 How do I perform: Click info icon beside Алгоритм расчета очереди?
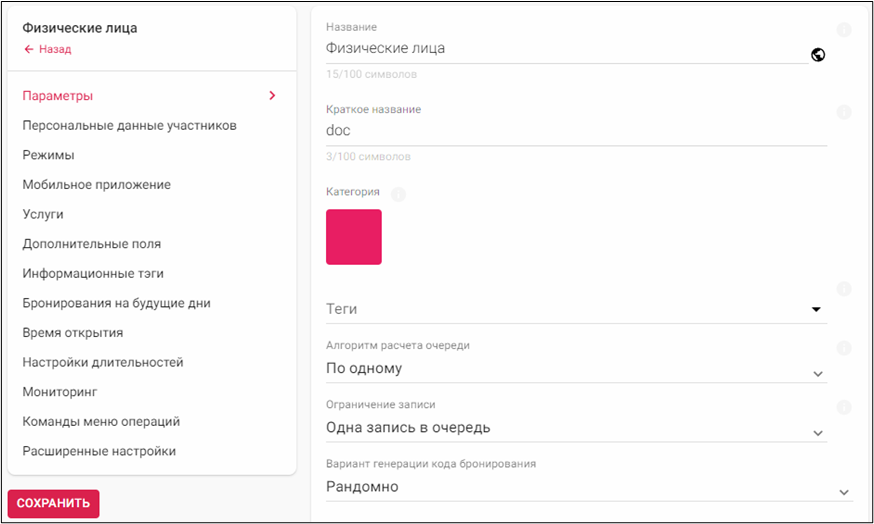[x=843, y=348]
